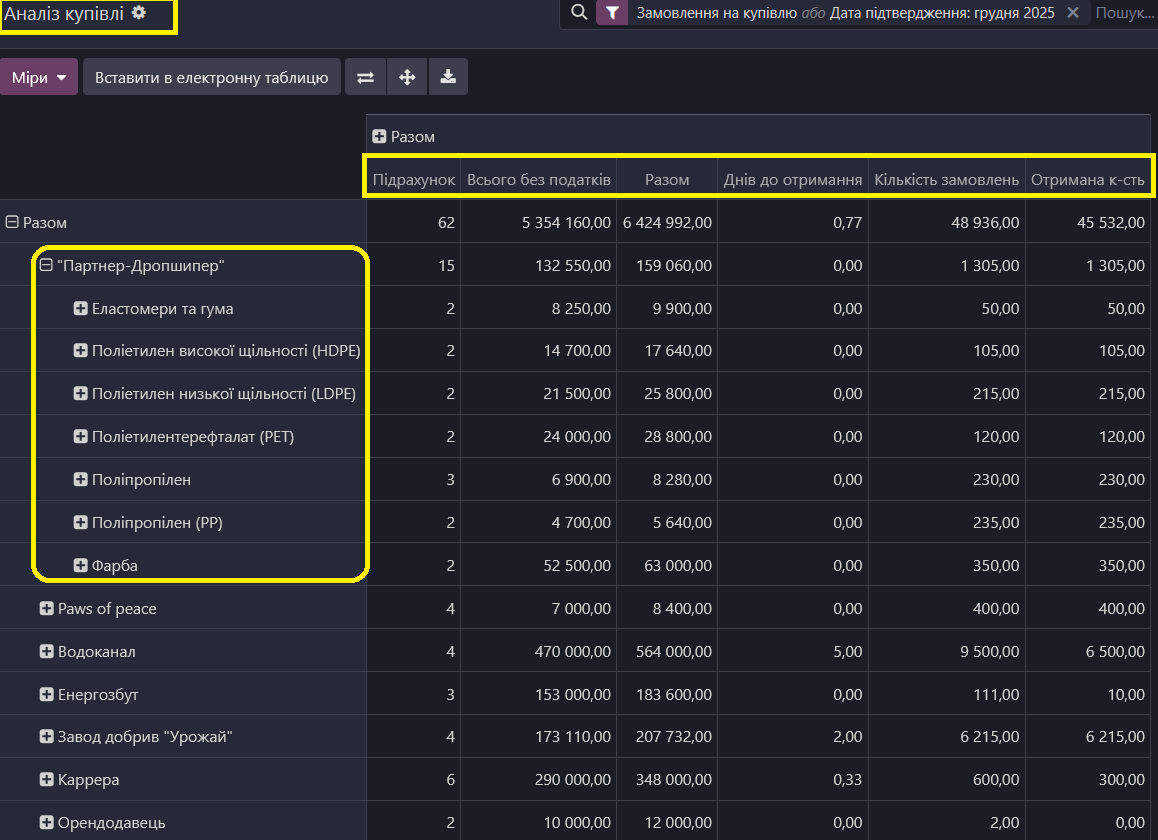
Task: Click into the search input field
Action: (x=1124, y=13)
